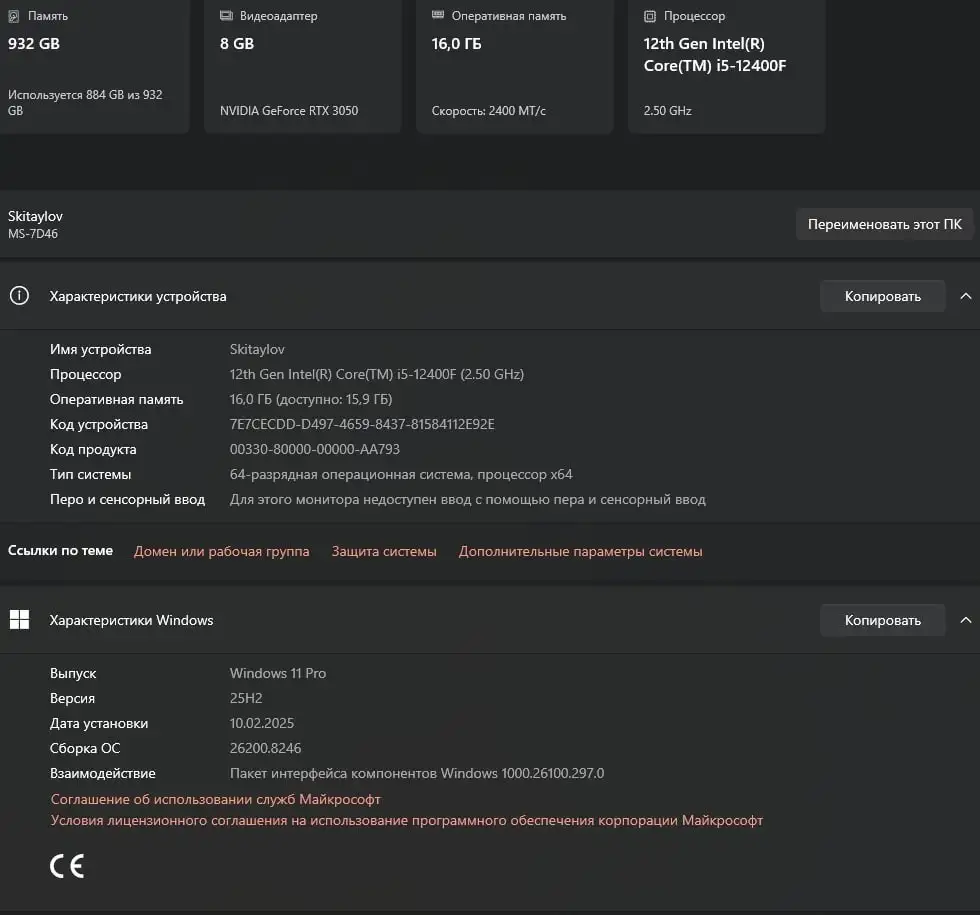Rename this PC with Переименовать этот ПК
The image size is (980, 915).
tap(884, 224)
